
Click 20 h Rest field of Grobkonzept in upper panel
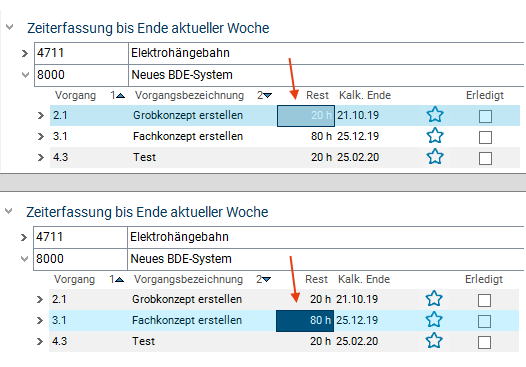(306, 116)
